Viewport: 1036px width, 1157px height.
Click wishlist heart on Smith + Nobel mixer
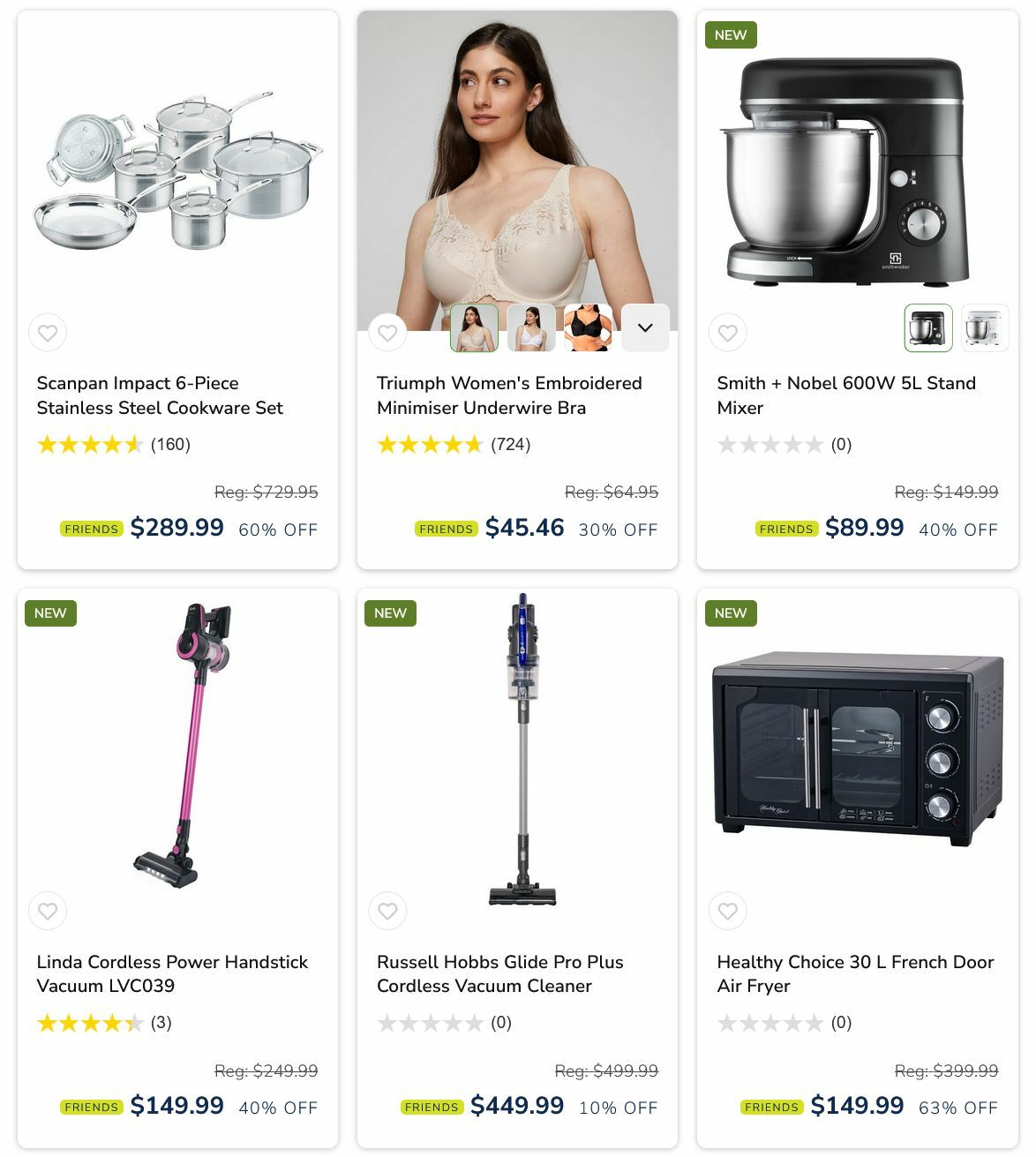[x=728, y=333]
